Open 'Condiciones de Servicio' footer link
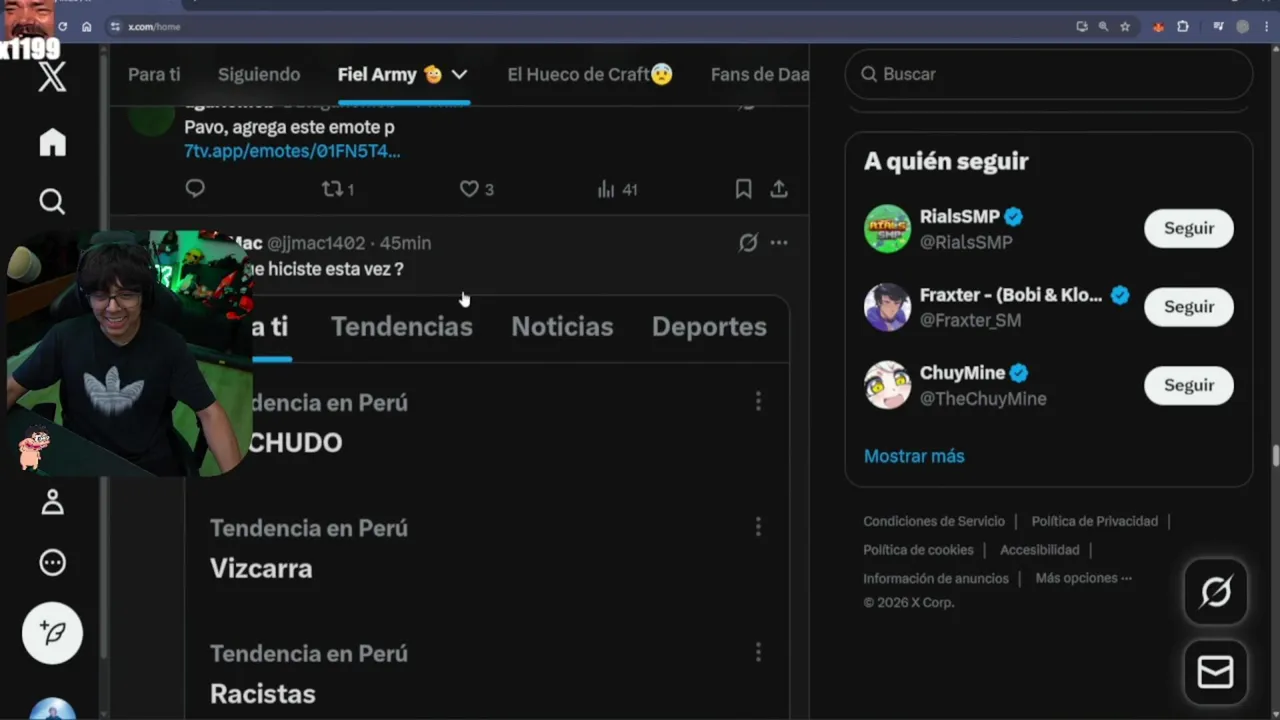This screenshot has width=1280, height=720. [x=934, y=521]
